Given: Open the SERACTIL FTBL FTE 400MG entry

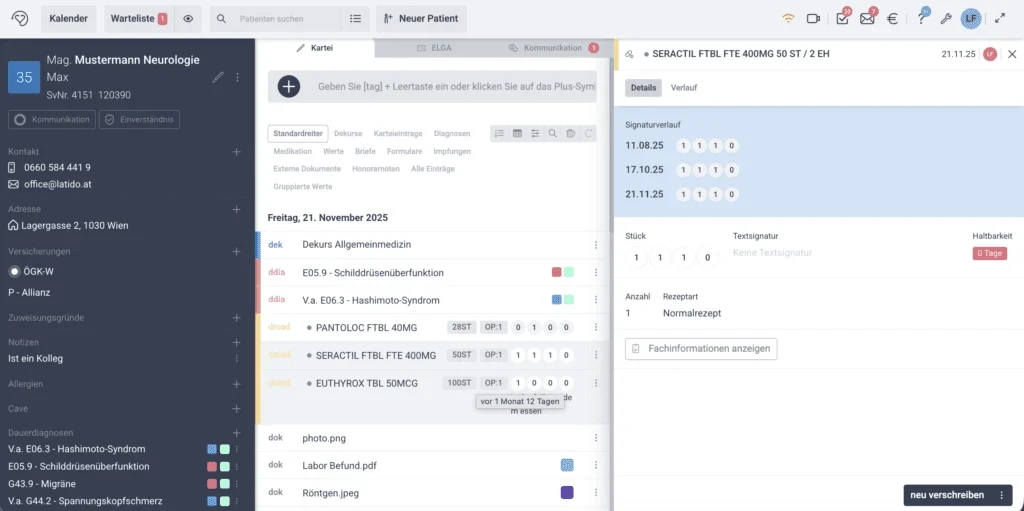Looking at the screenshot, I should pos(376,355).
